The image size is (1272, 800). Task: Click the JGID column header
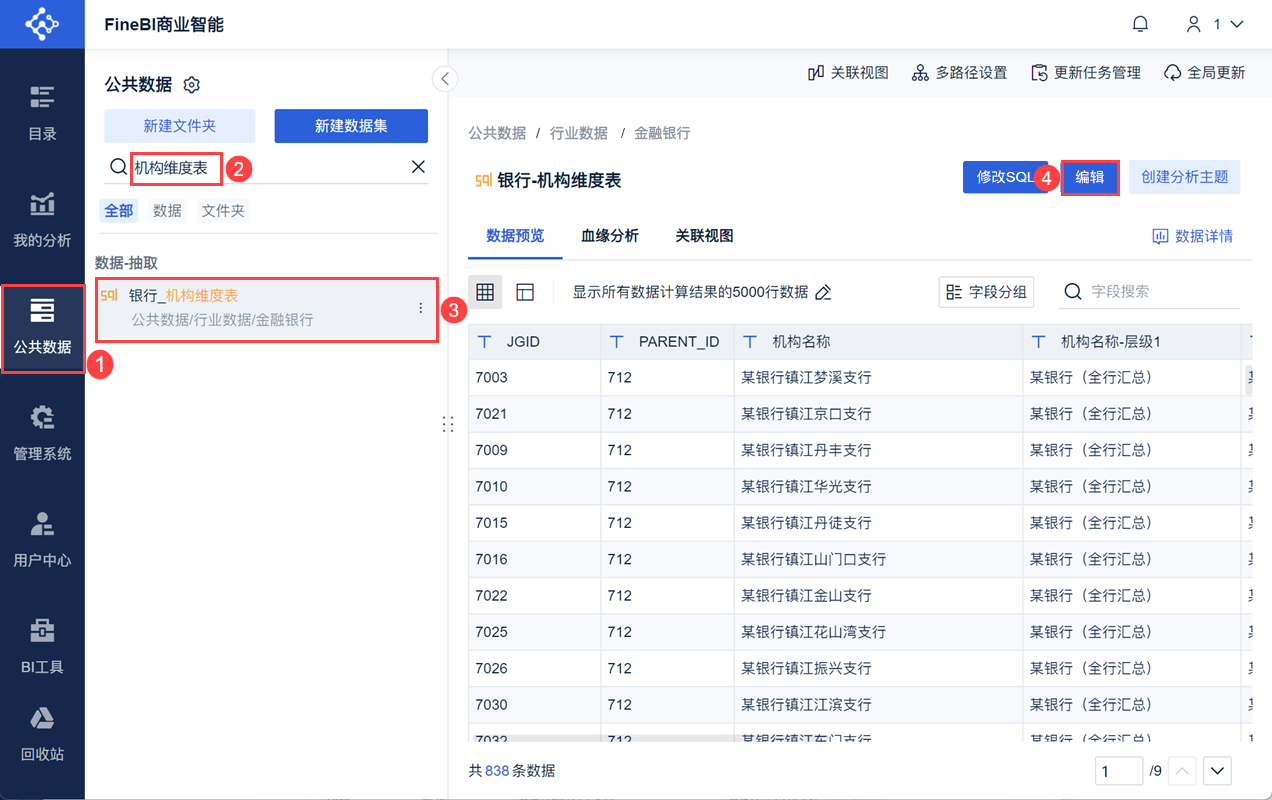534,342
